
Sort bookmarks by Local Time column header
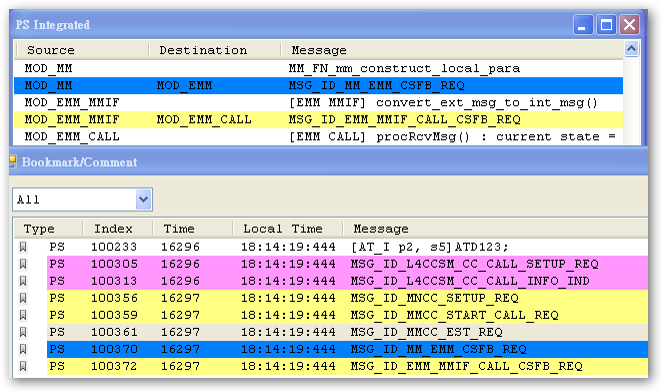click(288, 229)
